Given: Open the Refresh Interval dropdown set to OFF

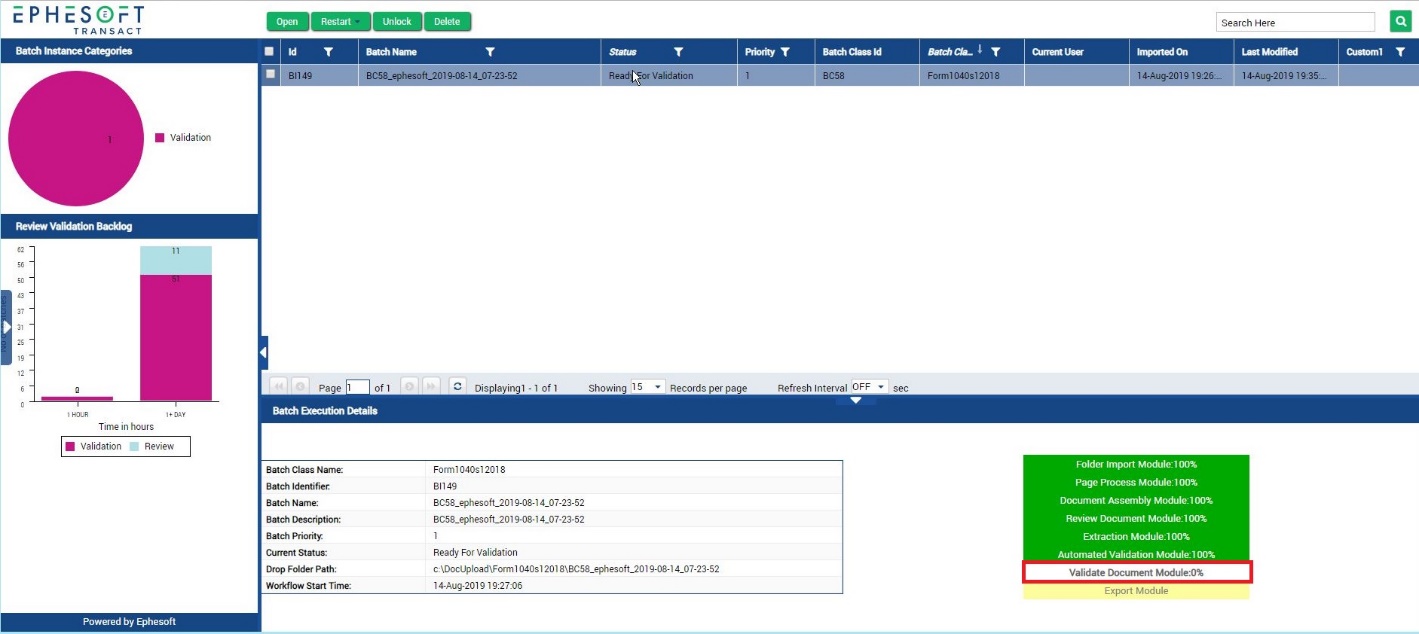Looking at the screenshot, I should (x=868, y=387).
